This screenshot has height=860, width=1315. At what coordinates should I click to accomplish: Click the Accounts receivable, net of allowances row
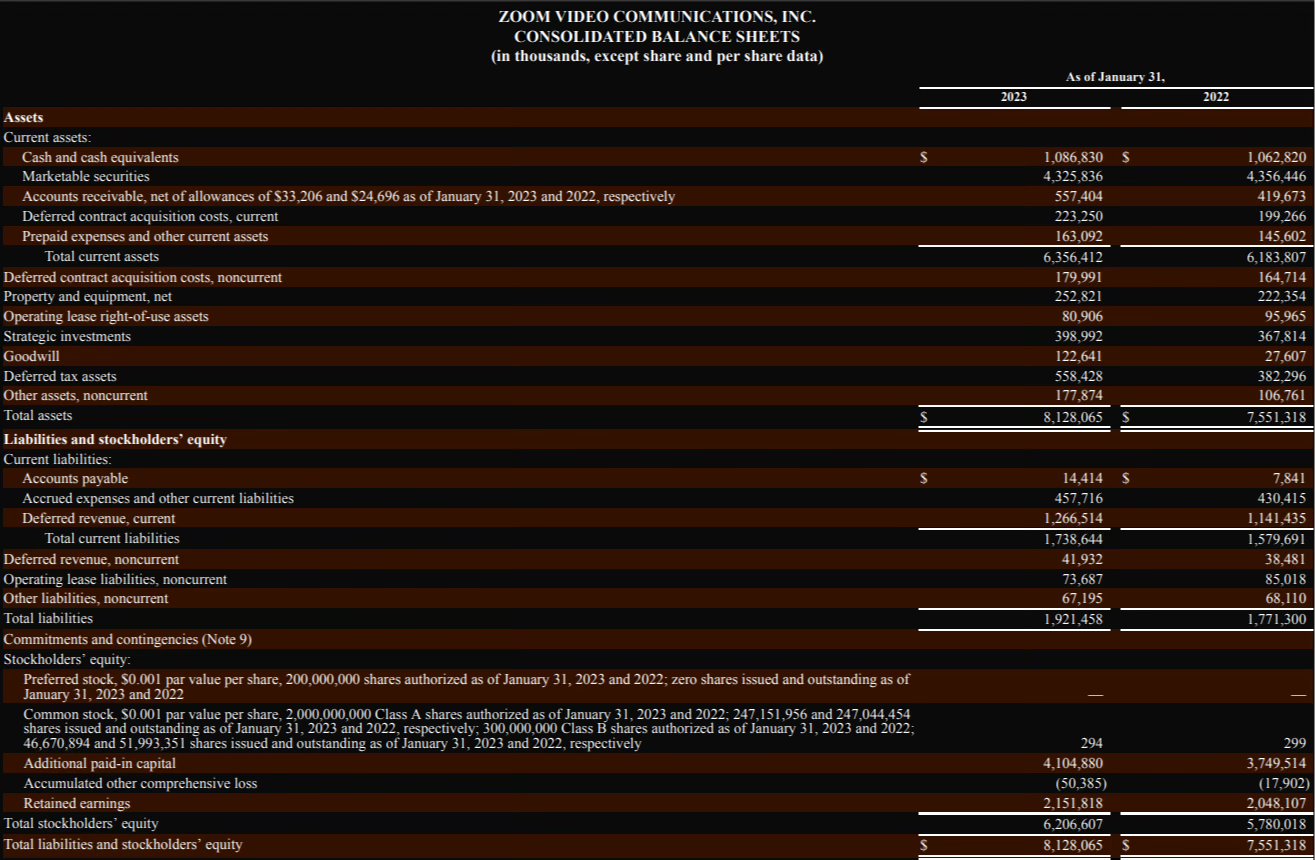pos(657,197)
